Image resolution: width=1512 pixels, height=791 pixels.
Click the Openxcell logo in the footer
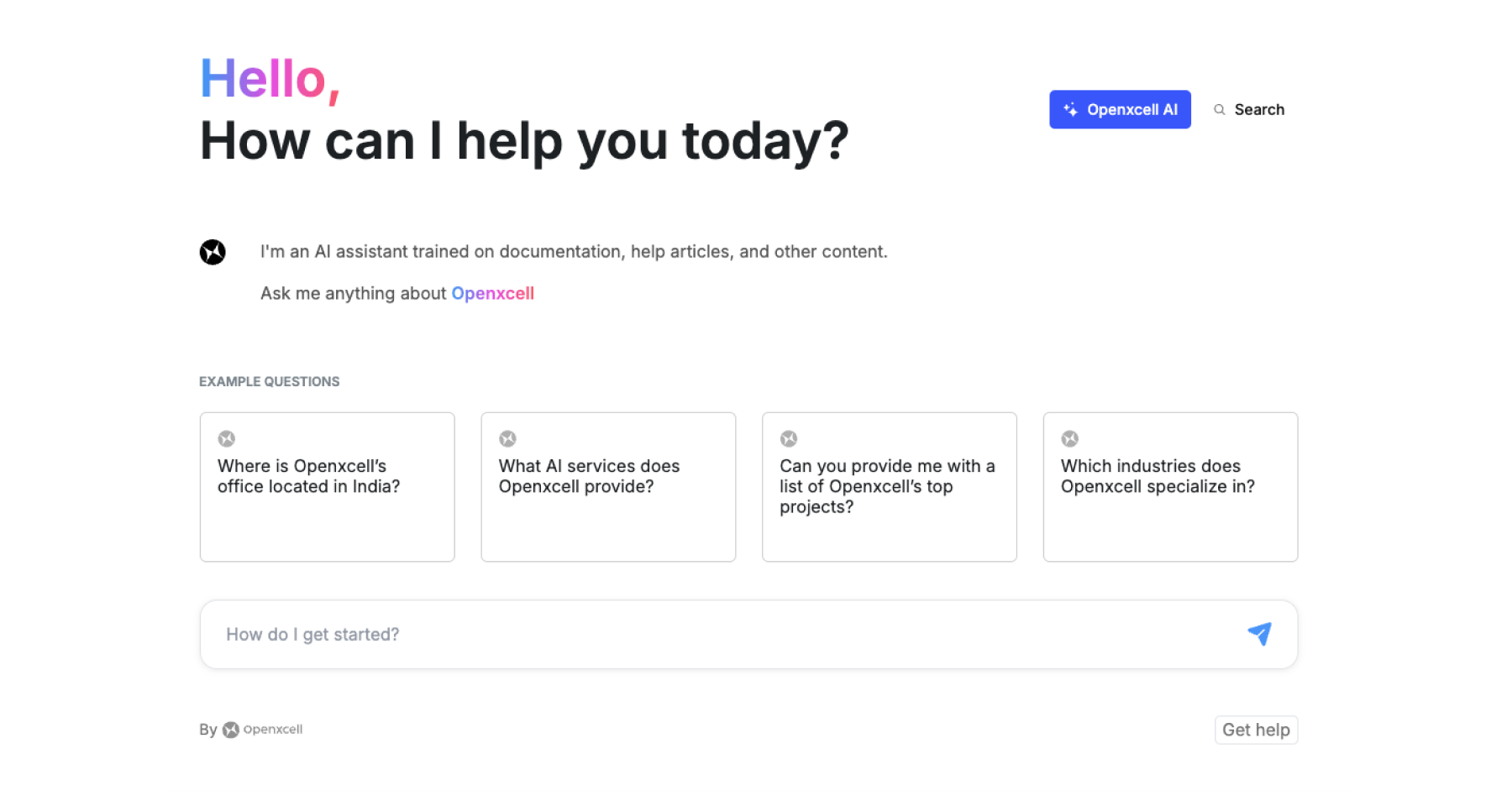tap(262, 730)
